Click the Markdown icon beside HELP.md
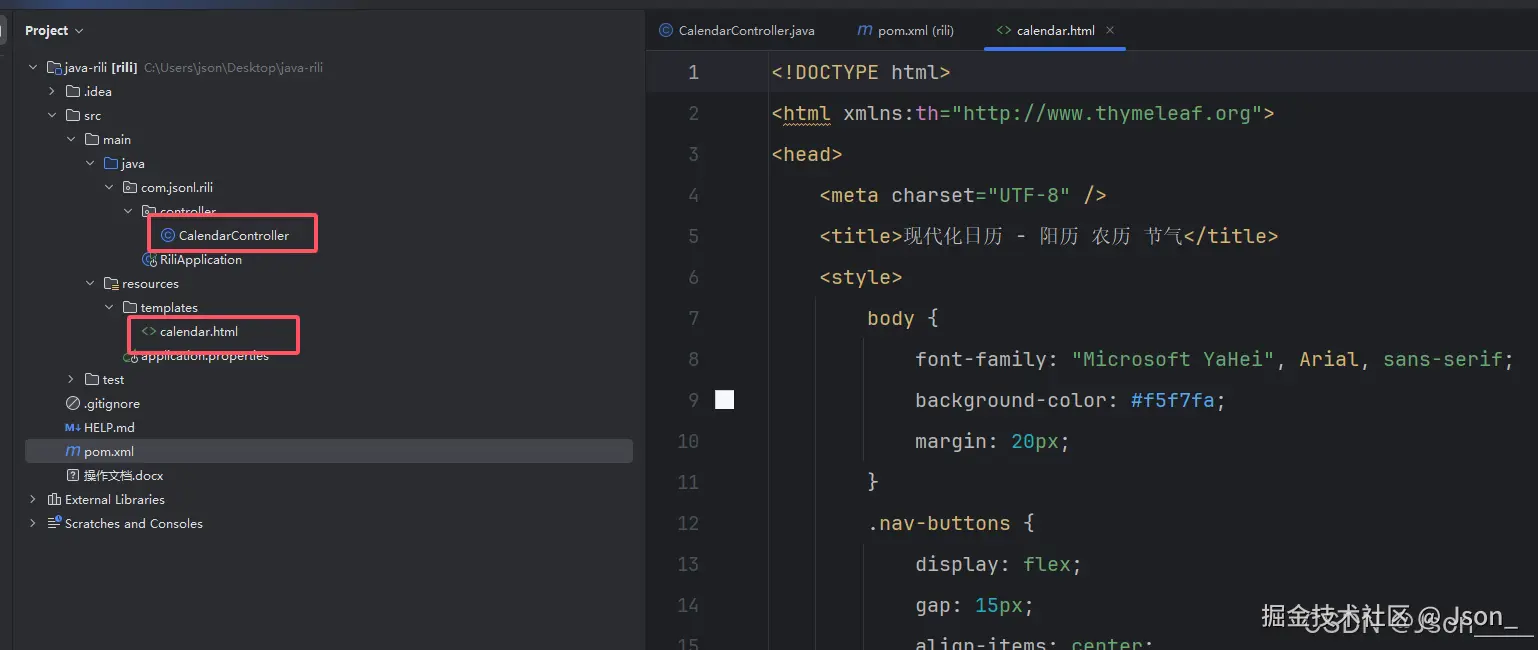Screen dimensions: 1538x650 tap(73, 427)
